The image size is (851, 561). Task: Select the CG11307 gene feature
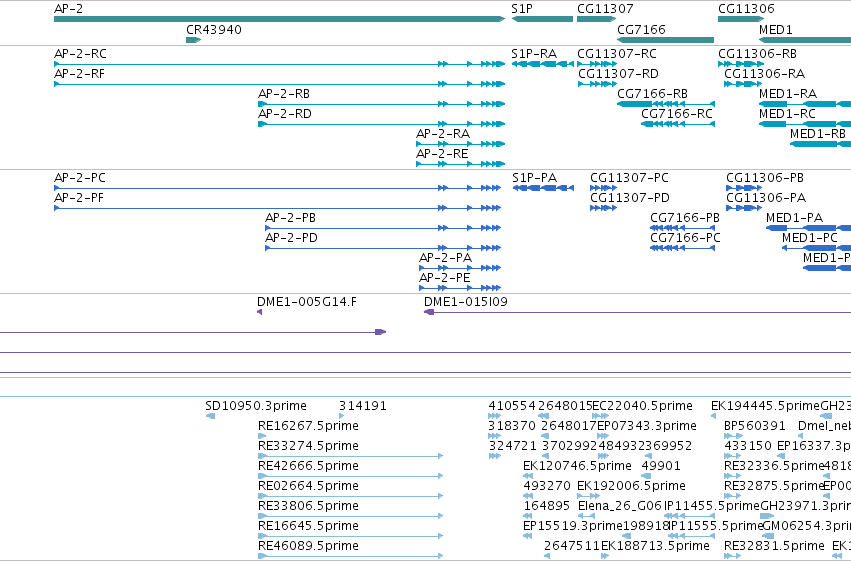pos(596,19)
